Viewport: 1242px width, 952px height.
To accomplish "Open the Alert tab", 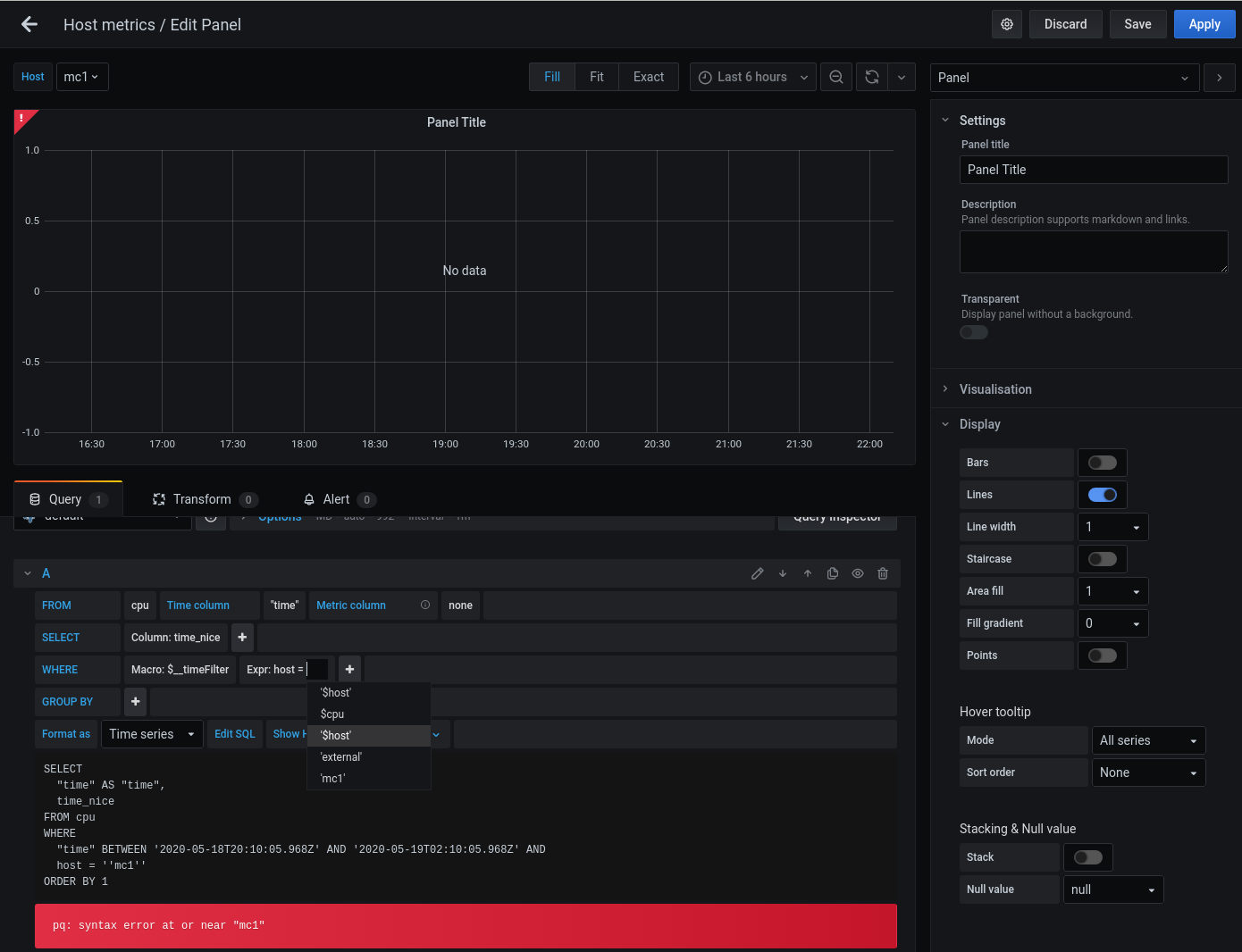I will [x=338, y=498].
